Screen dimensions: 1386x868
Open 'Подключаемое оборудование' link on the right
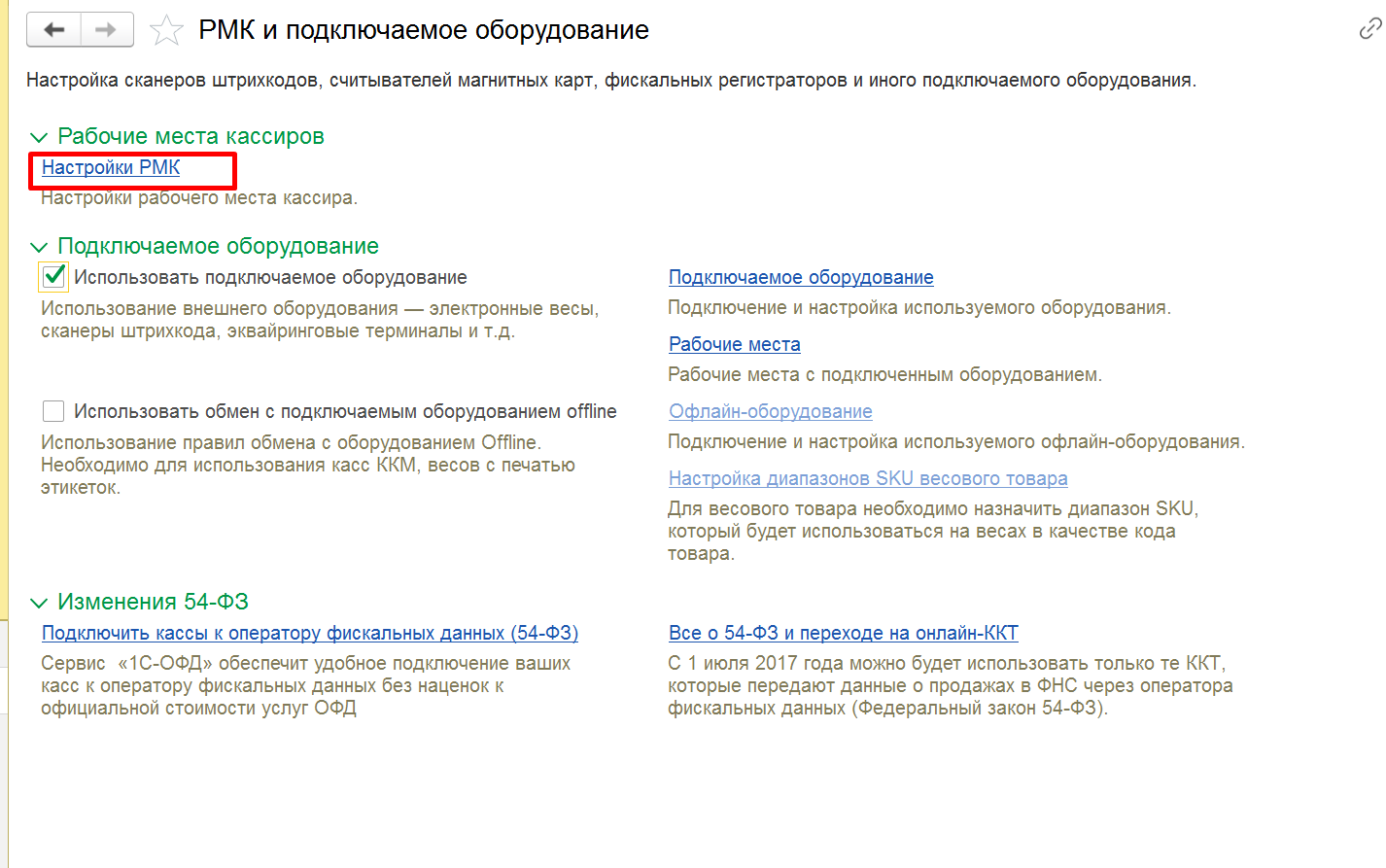click(x=801, y=277)
